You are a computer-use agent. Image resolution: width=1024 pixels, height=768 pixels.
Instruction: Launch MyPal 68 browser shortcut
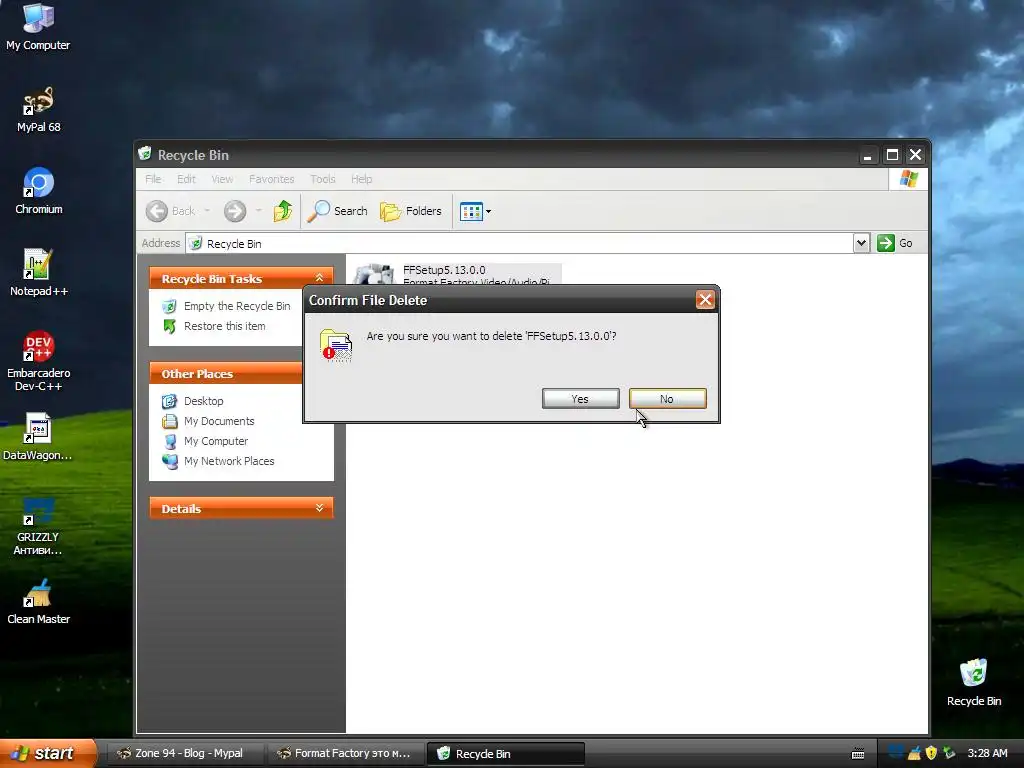click(38, 110)
